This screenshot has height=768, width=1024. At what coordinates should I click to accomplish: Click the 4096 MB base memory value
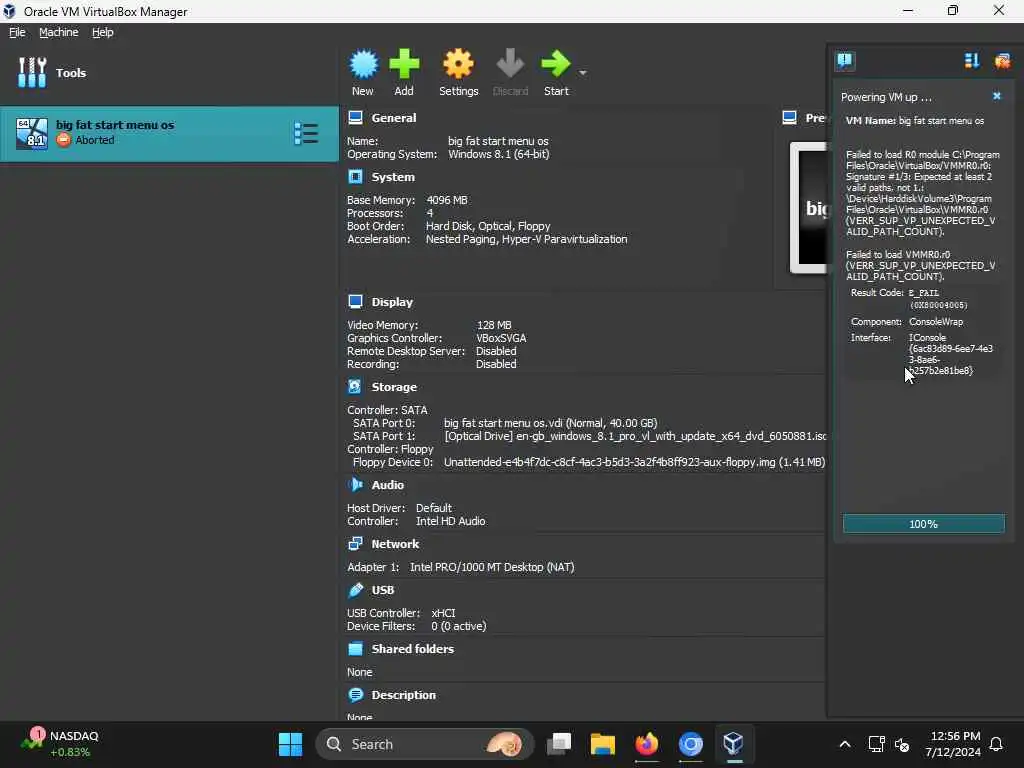(x=447, y=200)
